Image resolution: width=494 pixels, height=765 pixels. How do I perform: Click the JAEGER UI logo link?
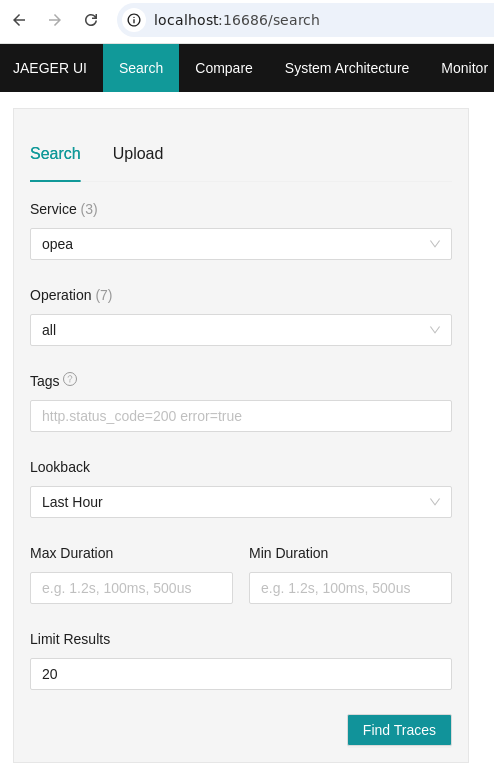(50, 68)
